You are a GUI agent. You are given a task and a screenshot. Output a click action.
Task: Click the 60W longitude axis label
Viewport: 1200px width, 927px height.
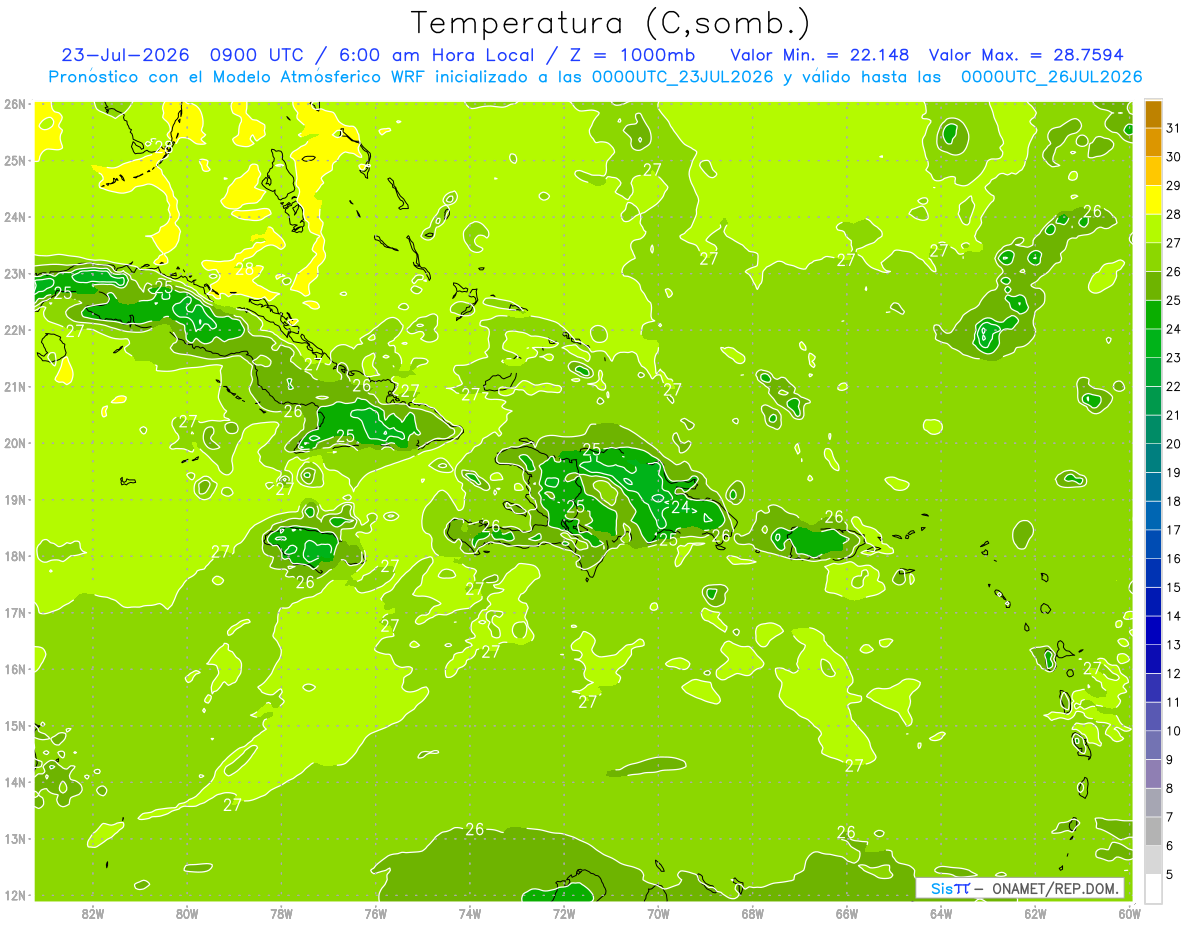1128,912
